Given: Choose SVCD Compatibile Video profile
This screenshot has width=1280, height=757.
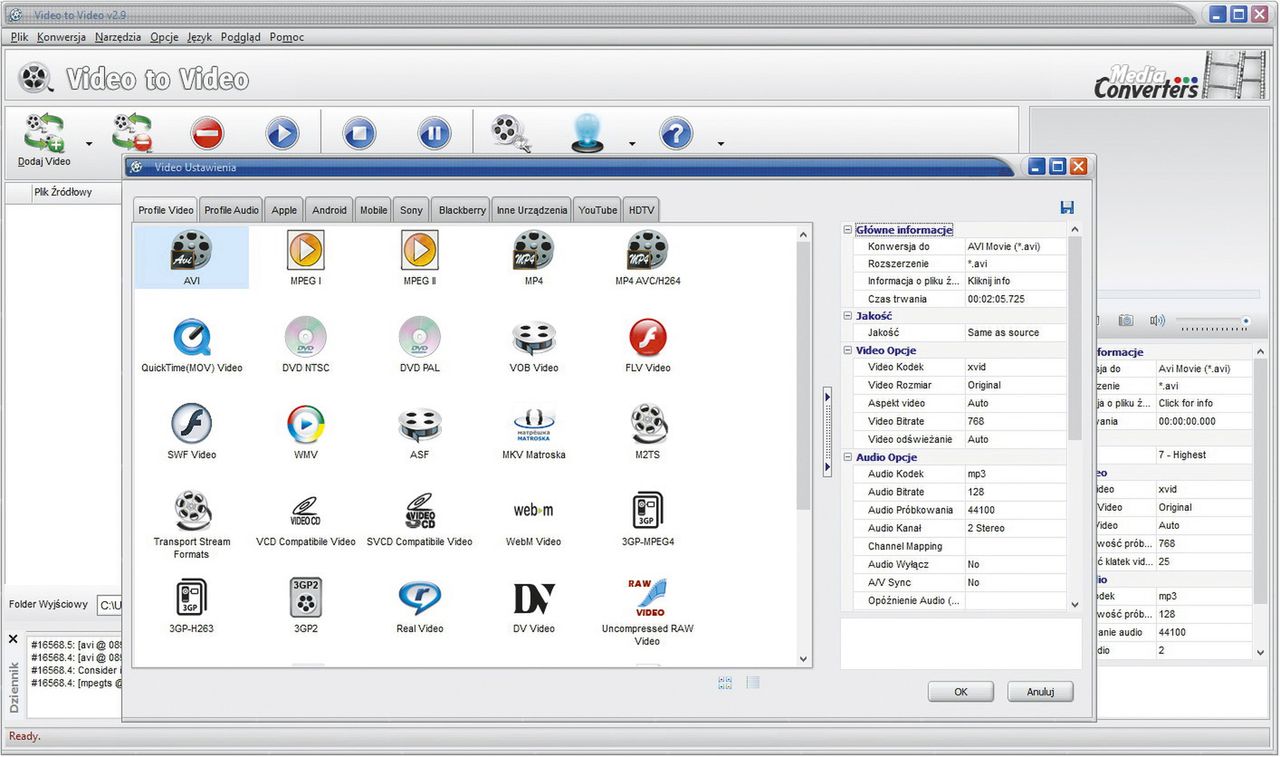Looking at the screenshot, I should [420, 518].
